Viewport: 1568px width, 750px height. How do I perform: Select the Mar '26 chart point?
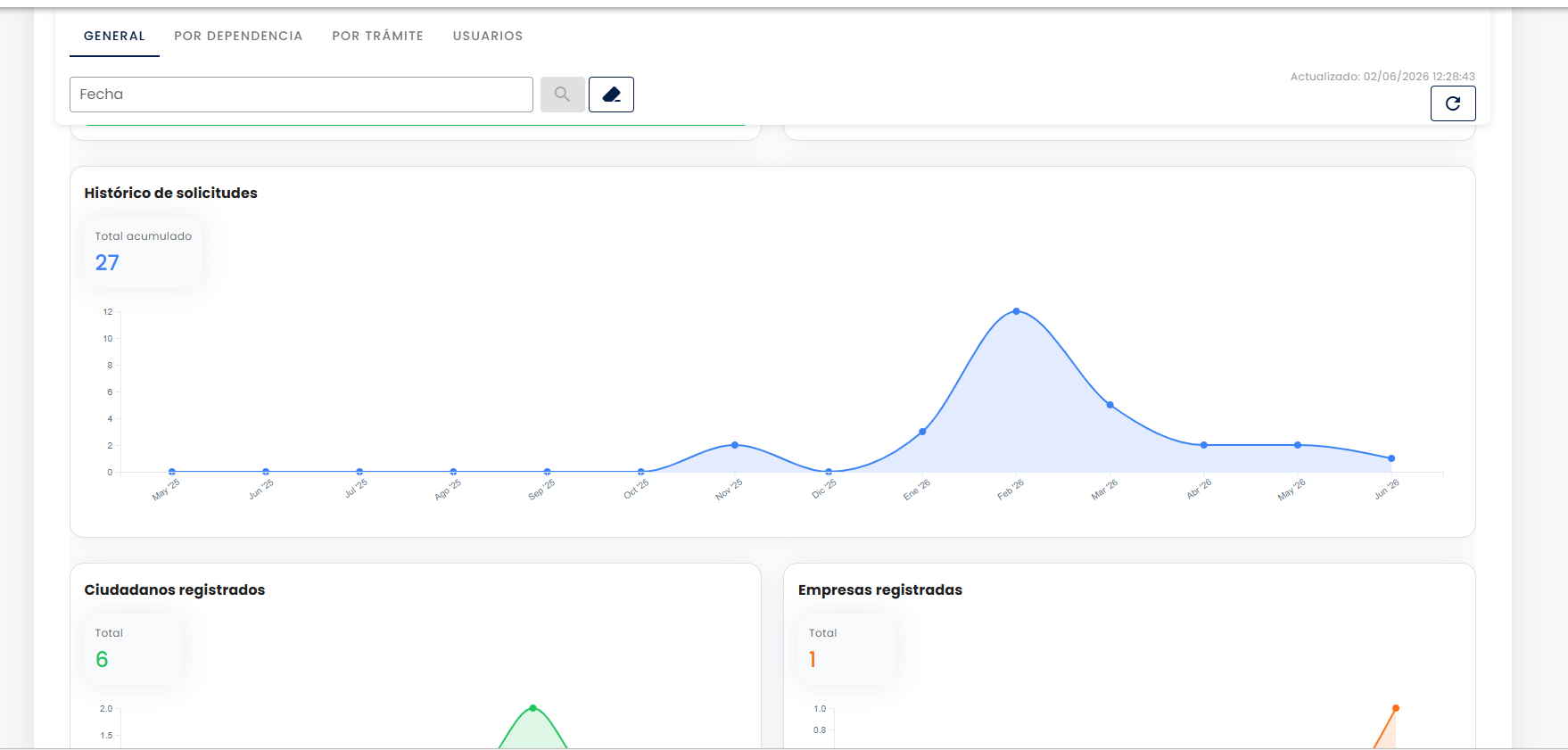1110,405
